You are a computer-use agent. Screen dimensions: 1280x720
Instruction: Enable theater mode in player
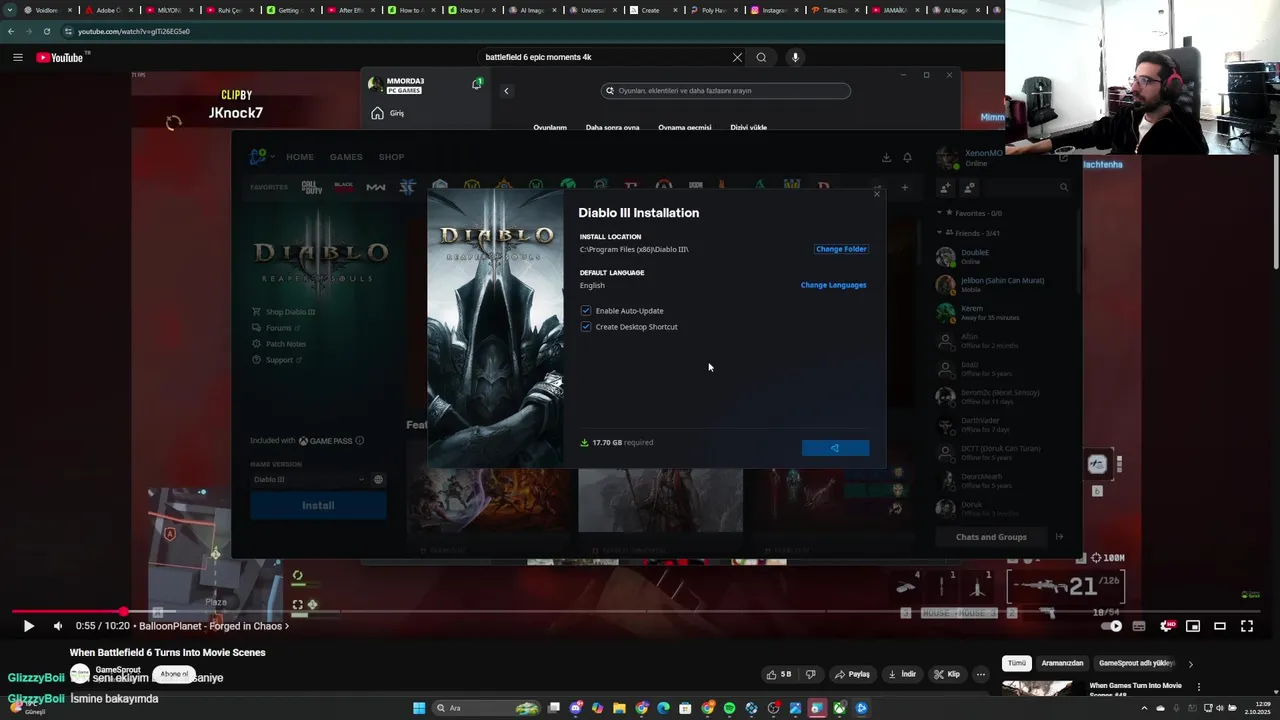click(x=1220, y=626)
